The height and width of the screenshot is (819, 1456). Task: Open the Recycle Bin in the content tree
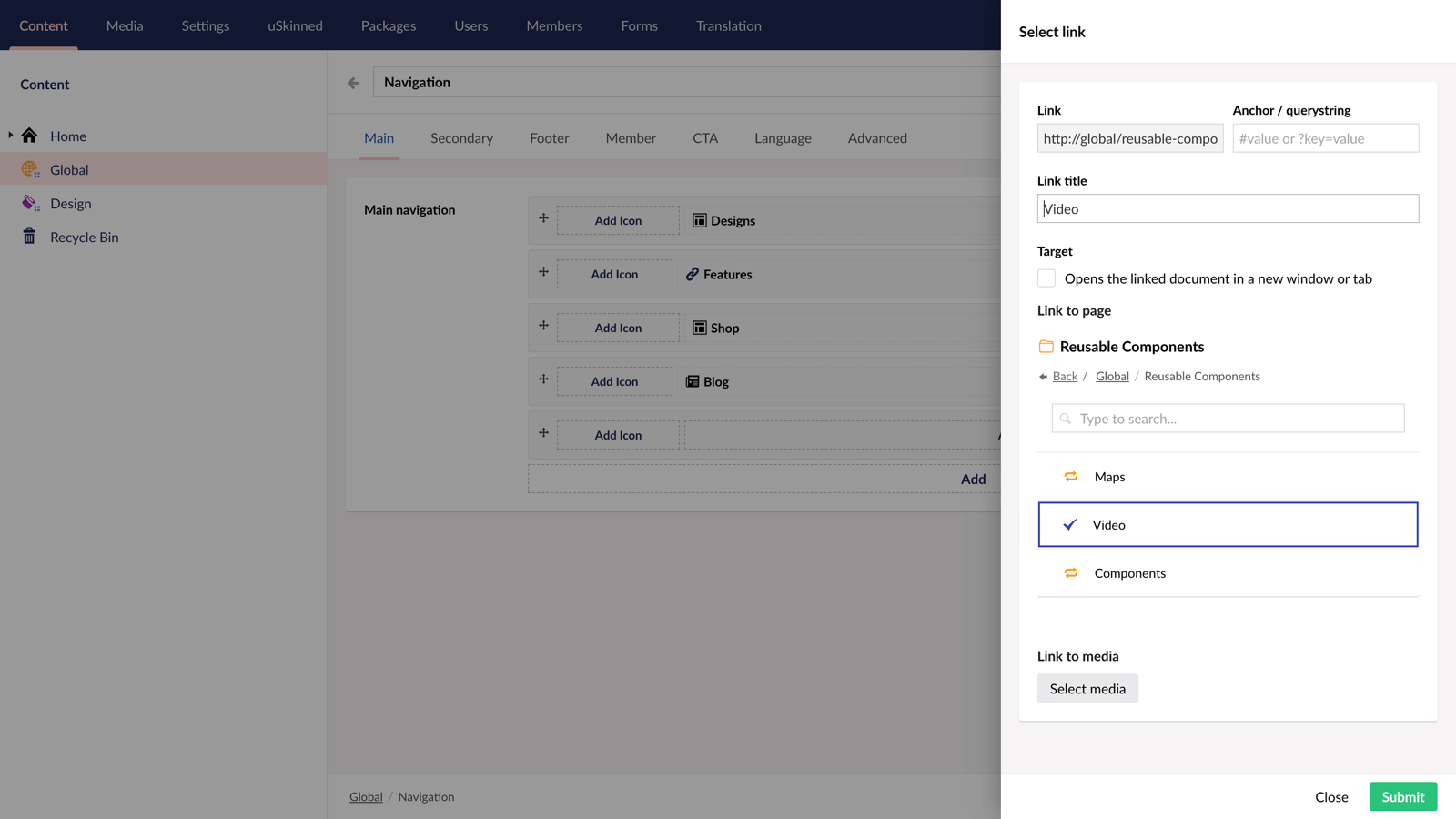tap(85, 237)
